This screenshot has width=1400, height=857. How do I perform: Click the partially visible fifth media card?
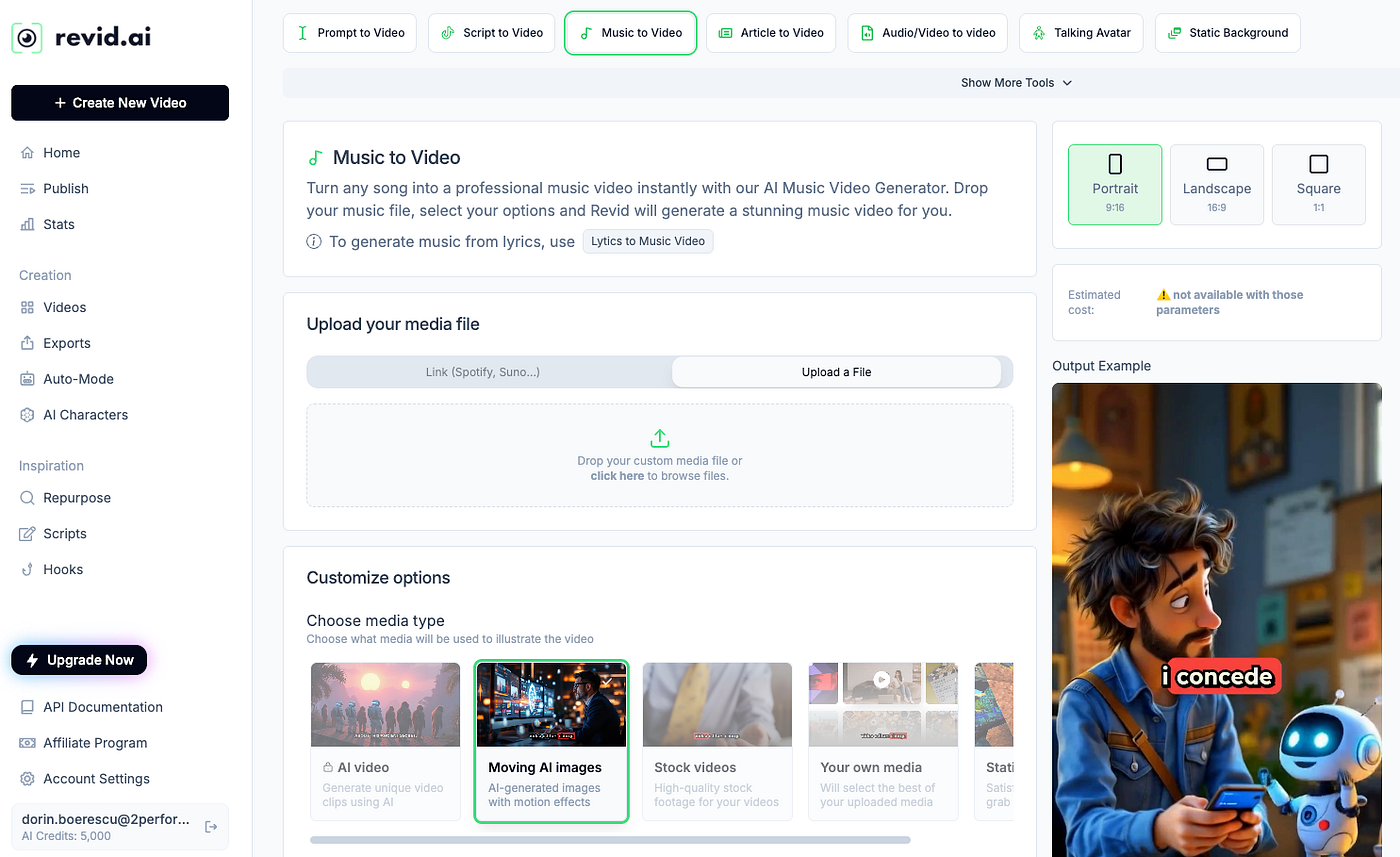pyautogui.click(x=994, y=741)
